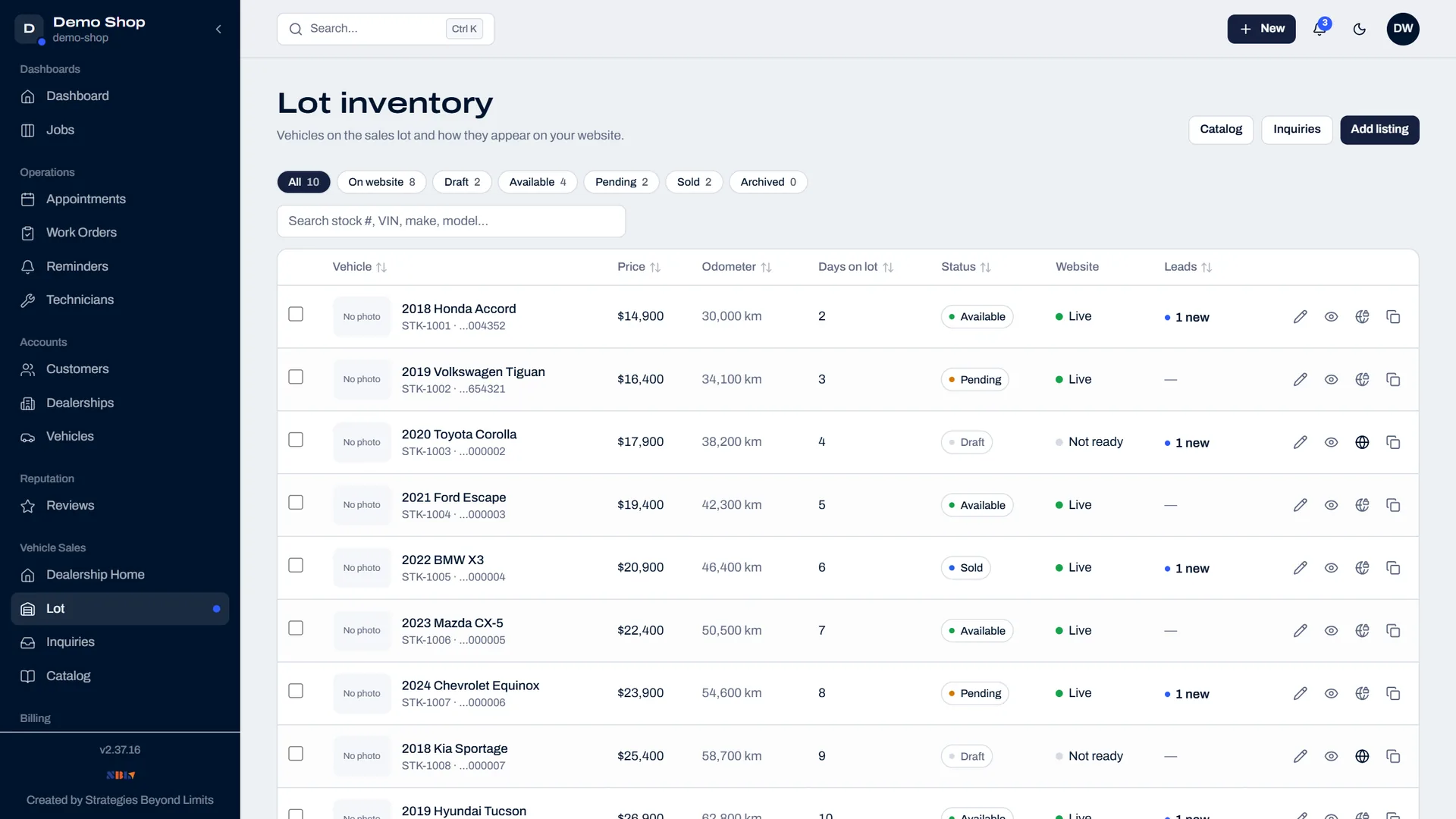Check the 2019 Volkswagen Tiguan row checkbox

coord(296,377)
